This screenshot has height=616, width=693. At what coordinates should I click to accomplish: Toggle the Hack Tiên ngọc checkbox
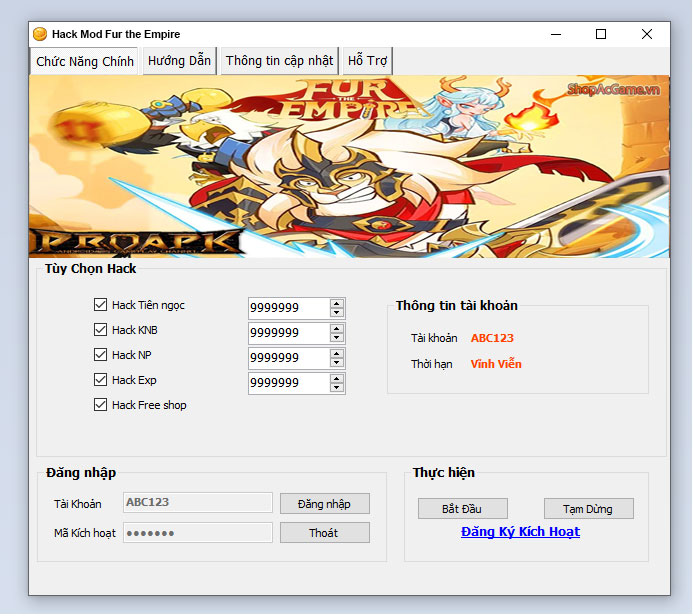click(x=100, y=305)
